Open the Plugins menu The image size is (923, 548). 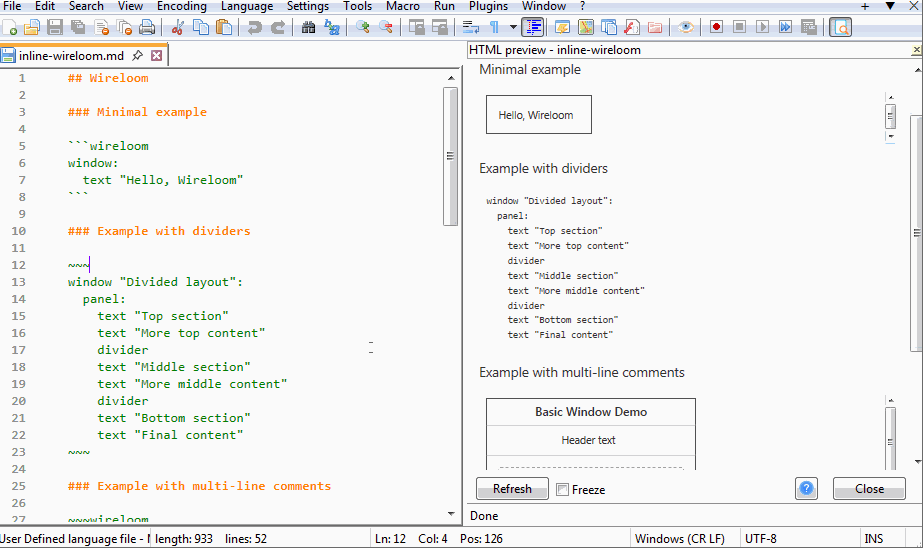(x=488, y=6)
